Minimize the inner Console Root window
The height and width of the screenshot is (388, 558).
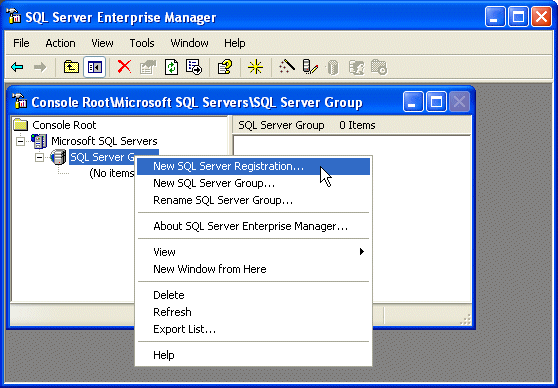pos(413,102)
